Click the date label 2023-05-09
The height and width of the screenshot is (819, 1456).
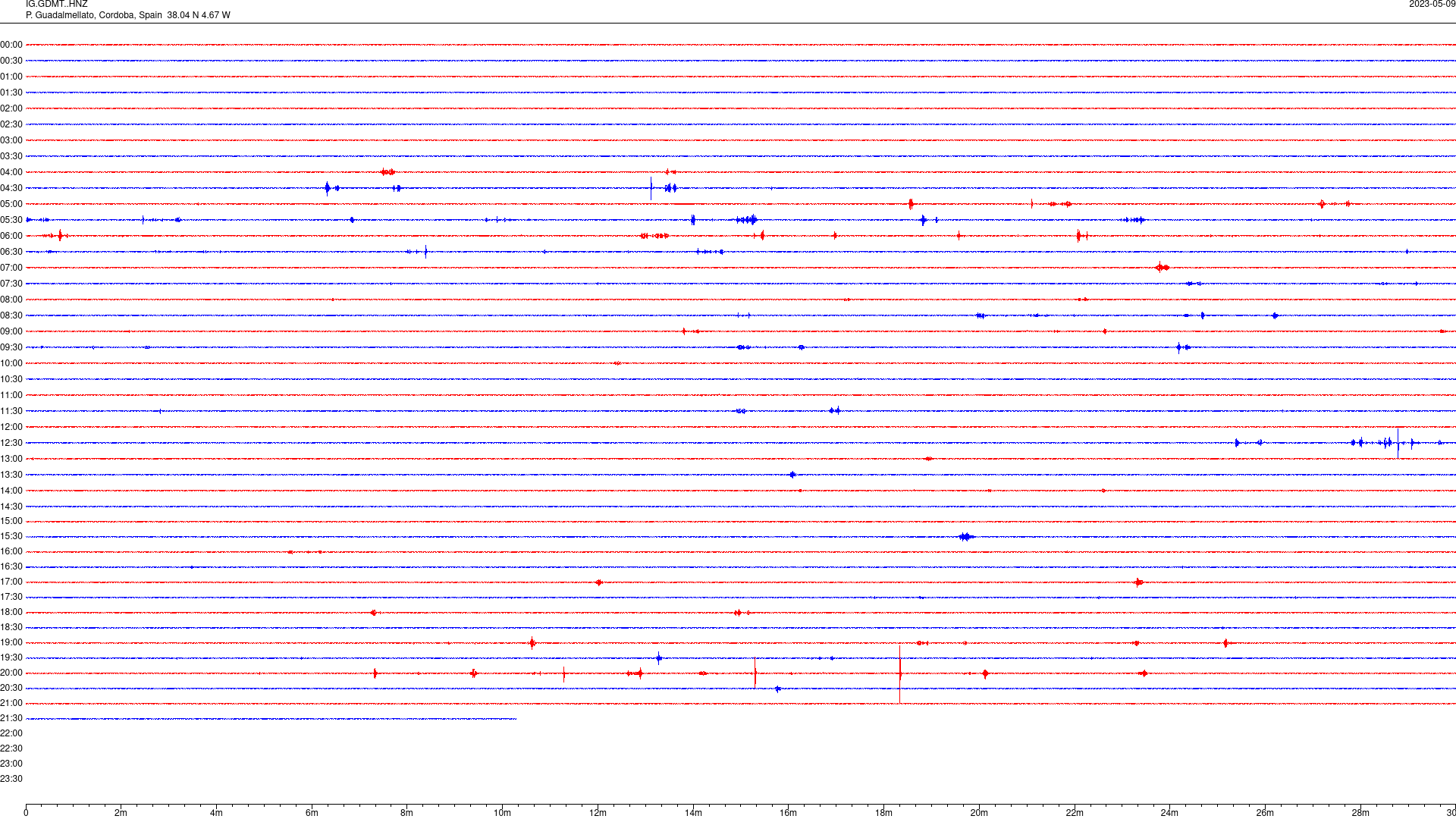click(1432, 5)
